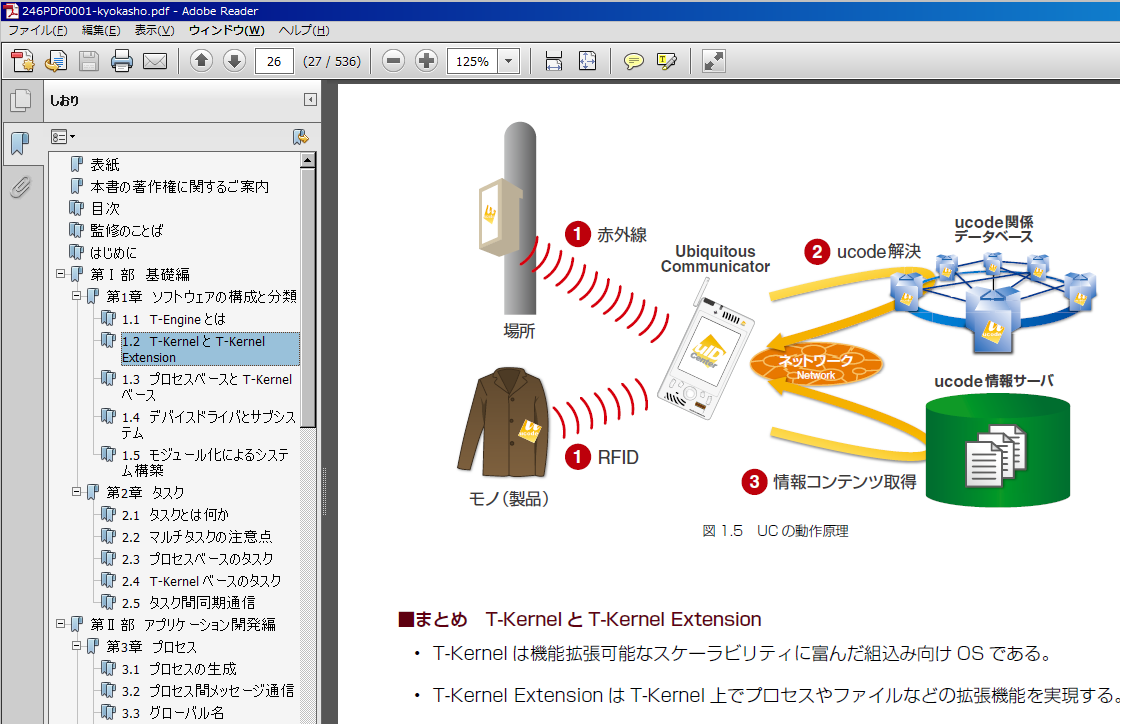
Task: Open the ファイル(F) menu
Action: coord(37,30)
